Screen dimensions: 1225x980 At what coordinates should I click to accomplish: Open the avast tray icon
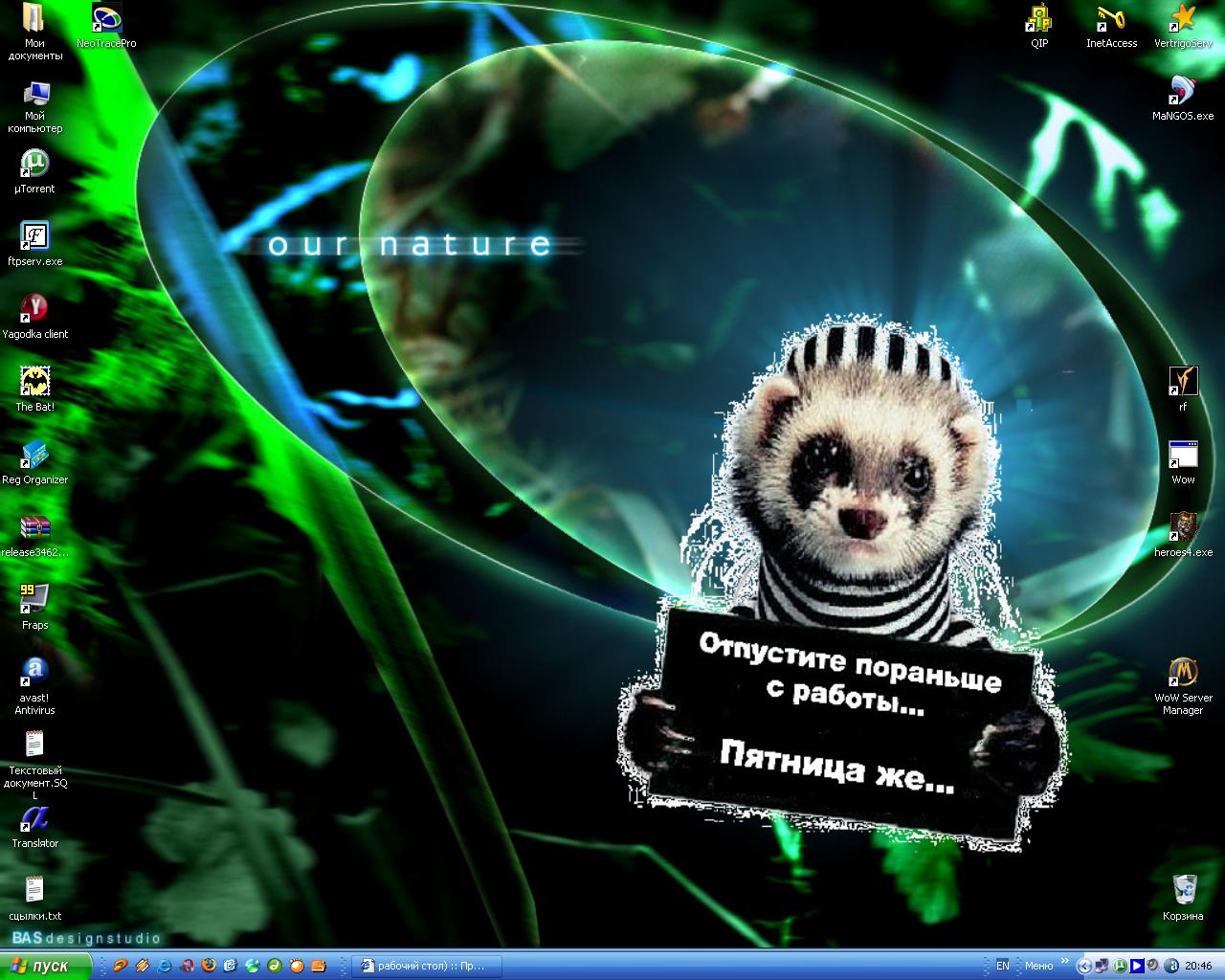pos(1171,966)
